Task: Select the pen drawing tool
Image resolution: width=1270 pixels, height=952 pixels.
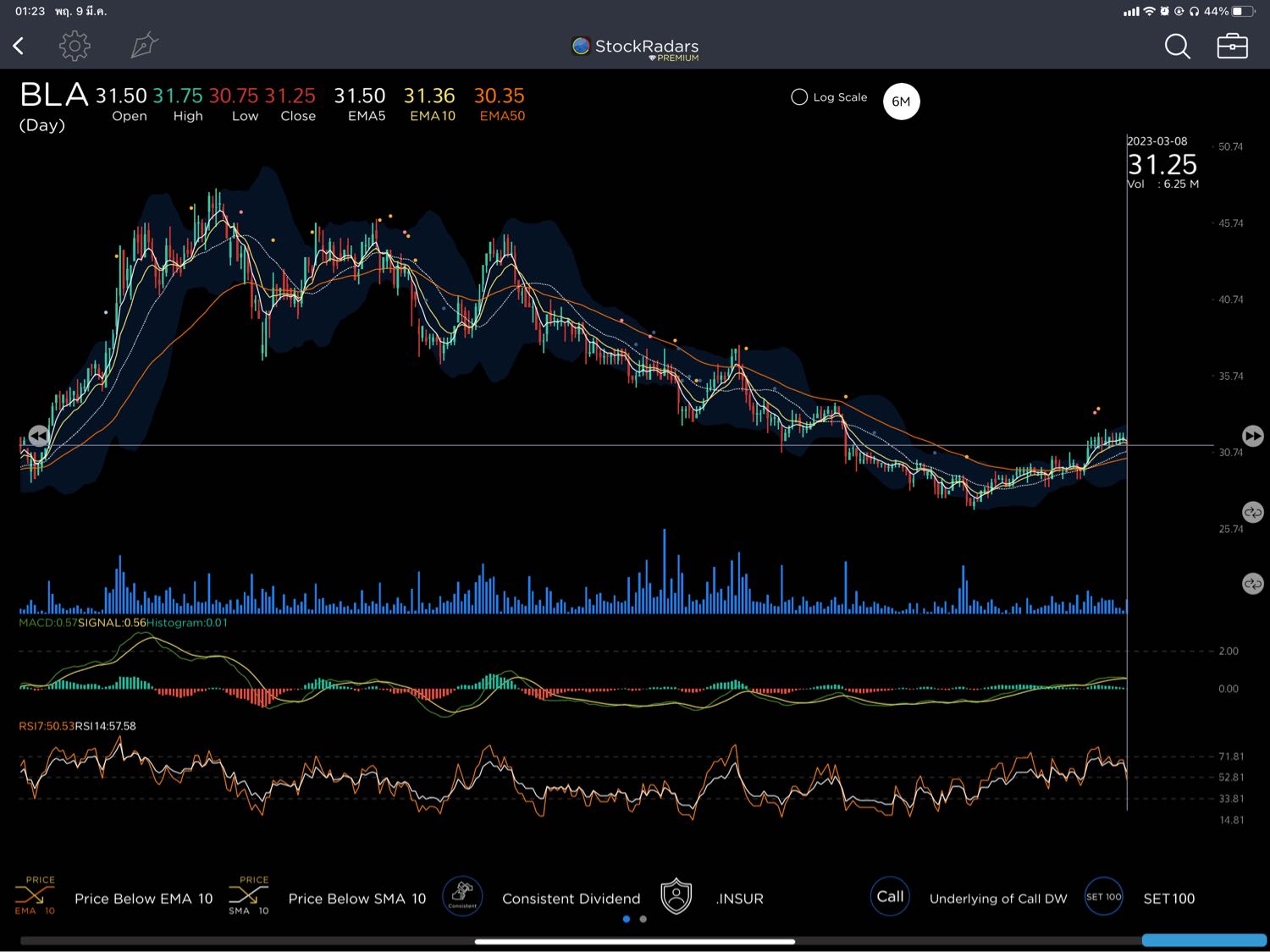Action: point(144,46)
